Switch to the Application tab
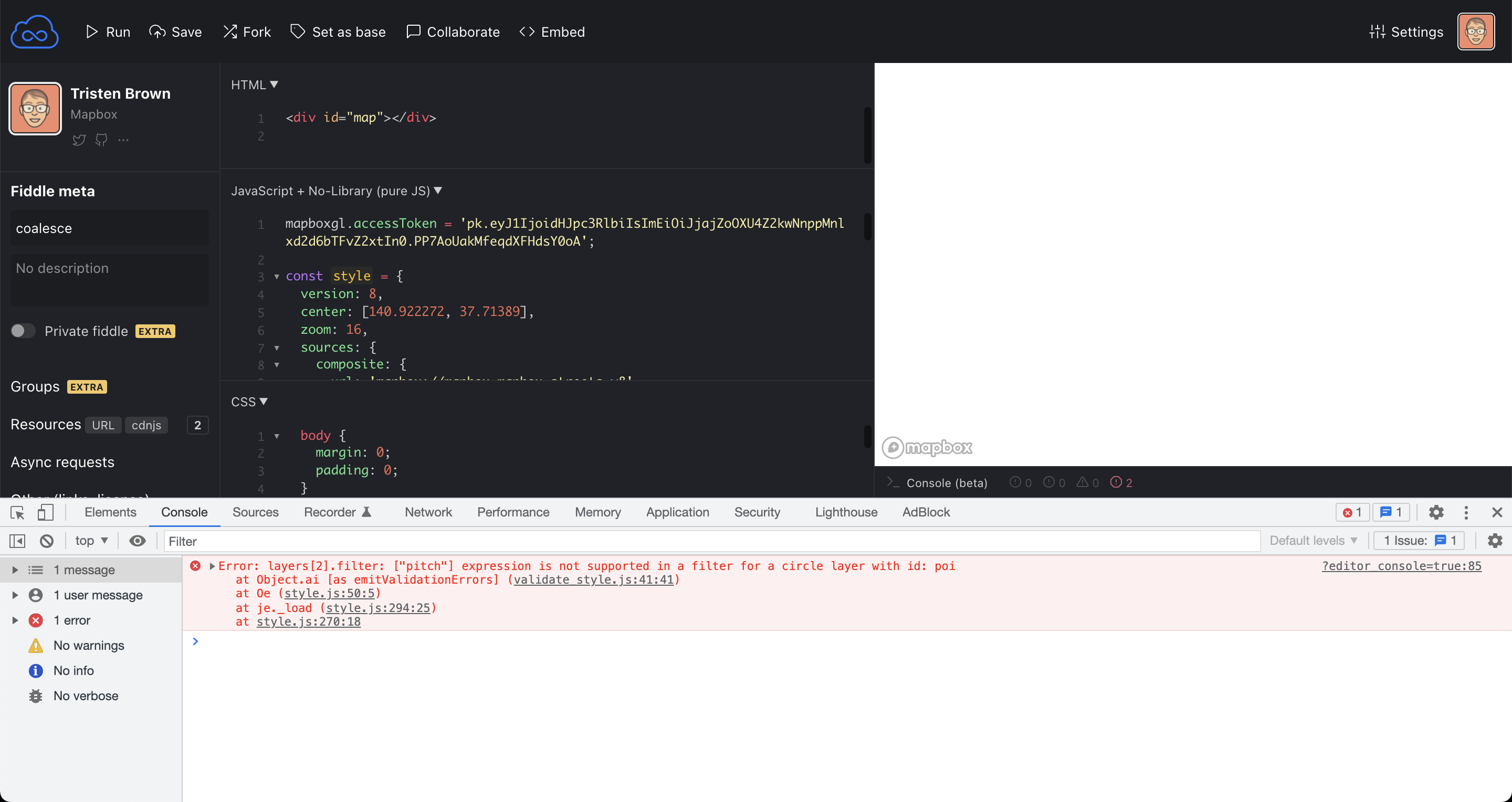The width and height of the screenshot is (1512, 802). [x=677, y=512]
